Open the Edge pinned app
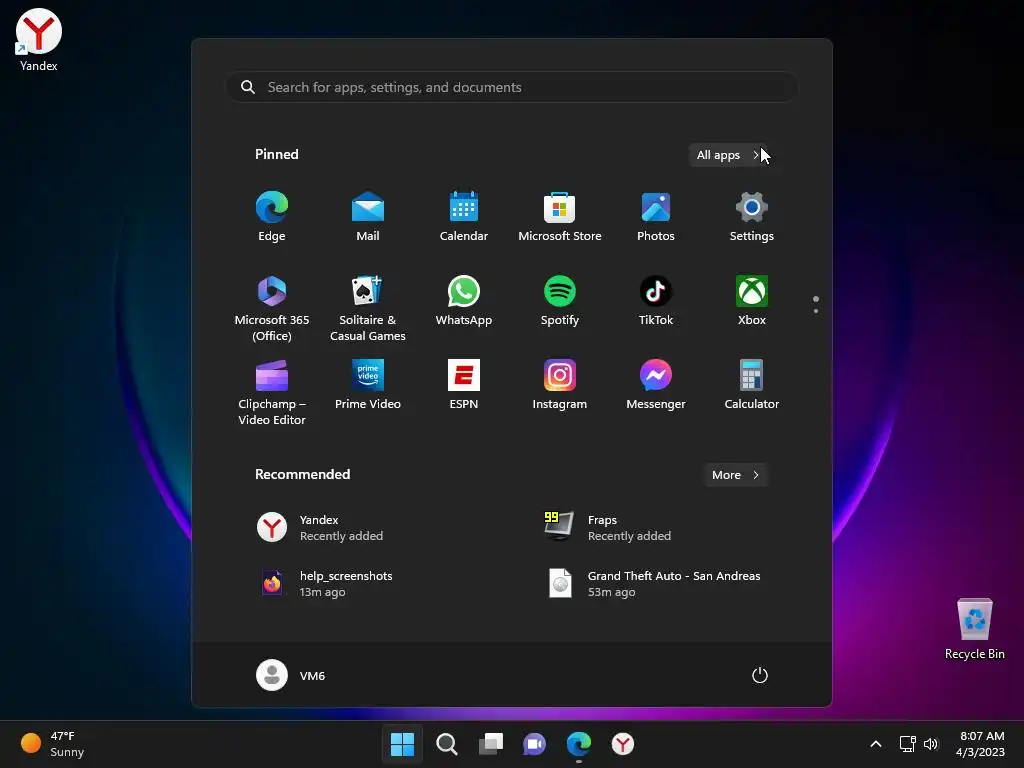 click(272, 217)
